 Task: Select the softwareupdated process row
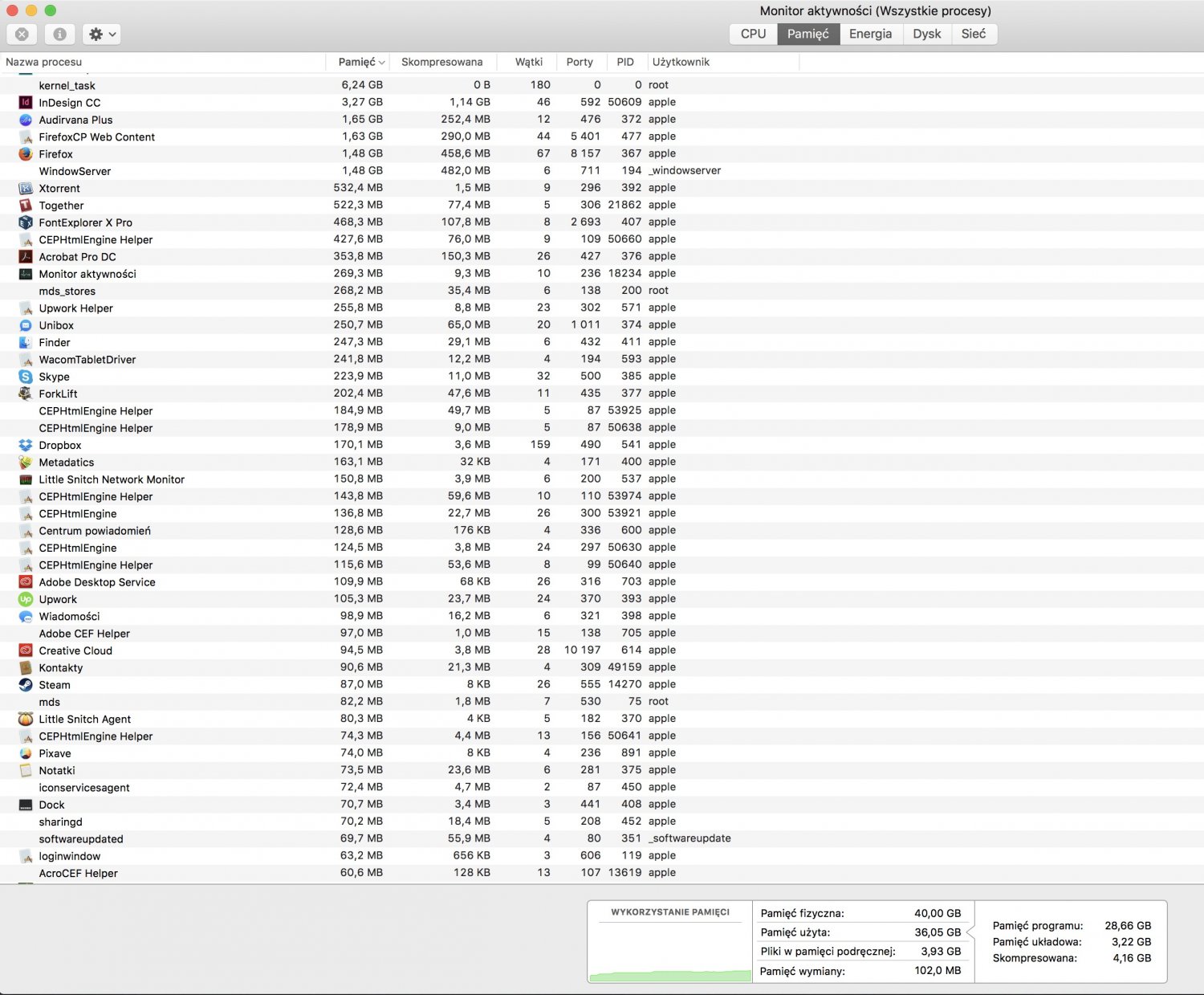pos(602,838)
